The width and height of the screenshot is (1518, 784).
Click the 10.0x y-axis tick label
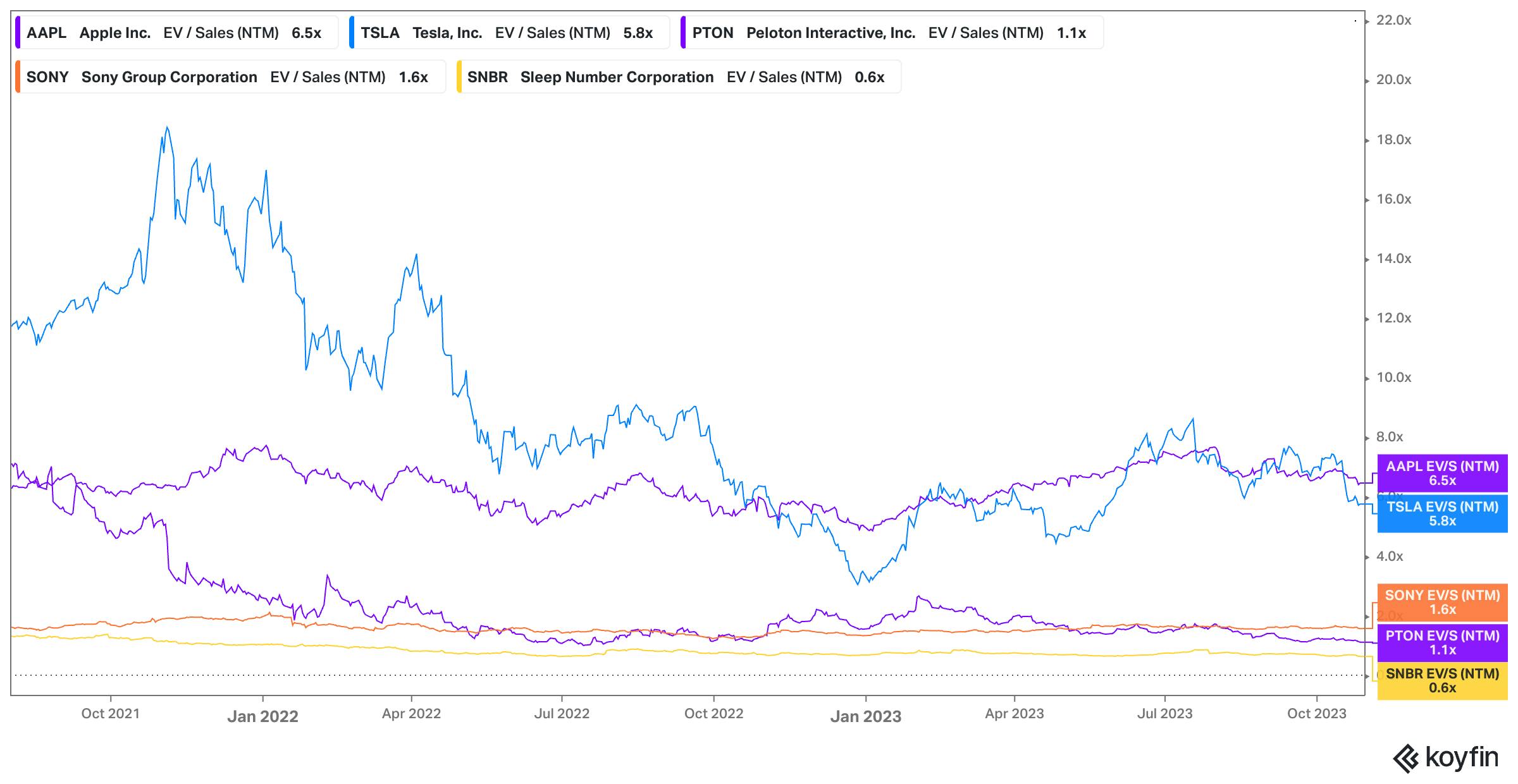[1393, 377]
